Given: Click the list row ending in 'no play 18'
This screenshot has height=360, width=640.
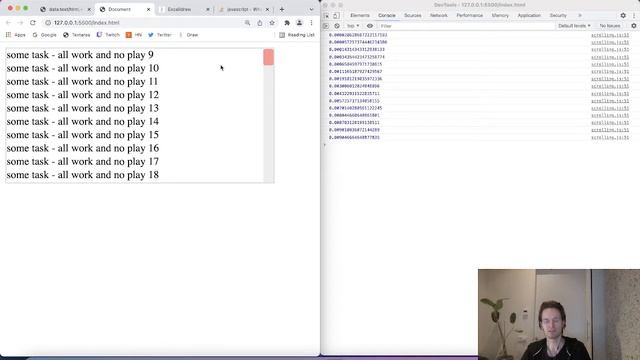Looking at the screenshot, I should point(134,175).
